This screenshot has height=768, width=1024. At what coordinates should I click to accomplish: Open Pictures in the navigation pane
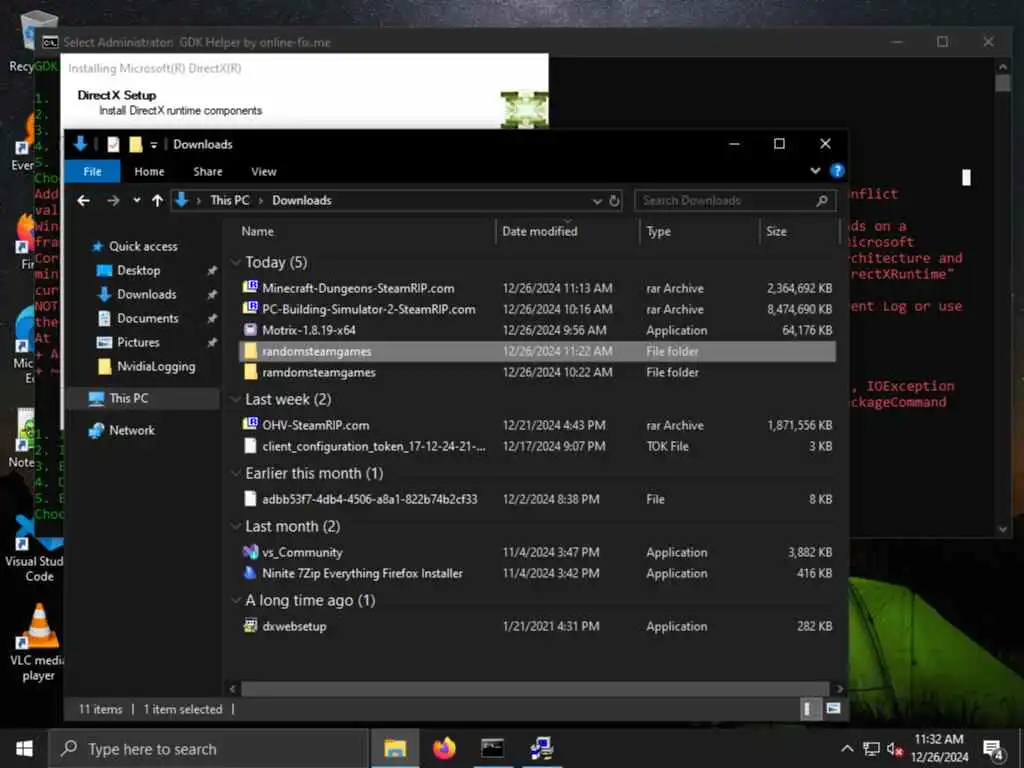click(138, 342)
